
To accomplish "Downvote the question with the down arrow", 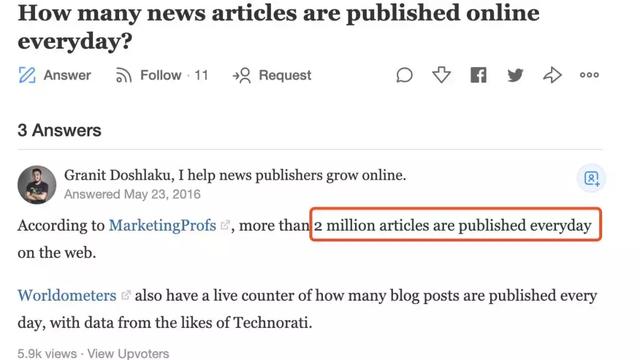I will tap(441, 75).
